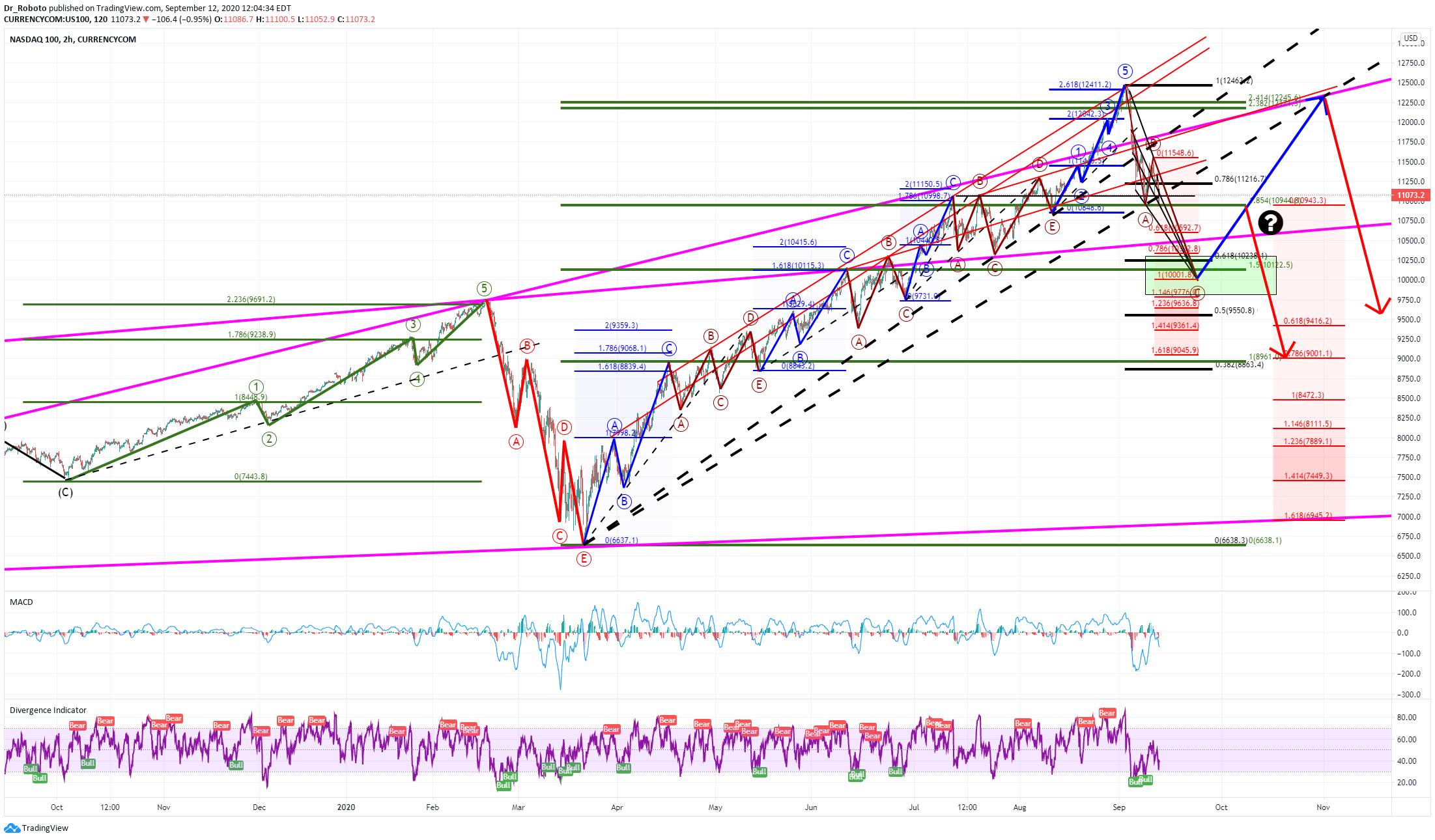Click the CURRENCYCOM:US100, 120 symbol text
The width and height of the screenshot is (1435, 840).
tap(56, 20)
